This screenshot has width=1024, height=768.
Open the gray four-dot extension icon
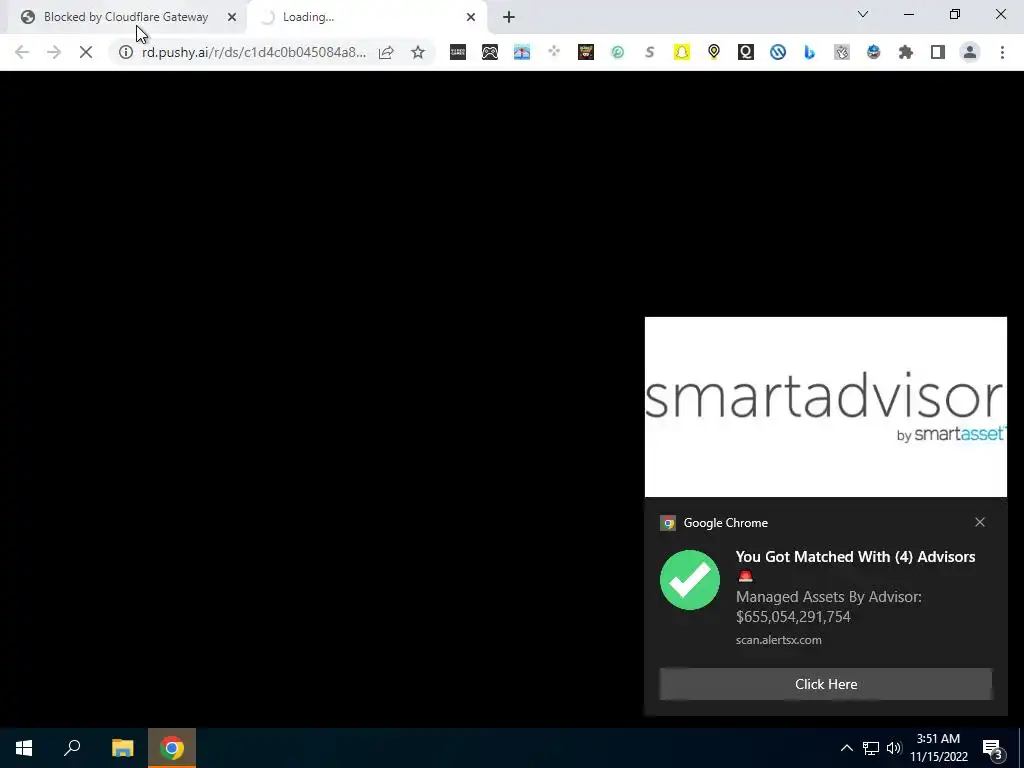coord(554,52)
